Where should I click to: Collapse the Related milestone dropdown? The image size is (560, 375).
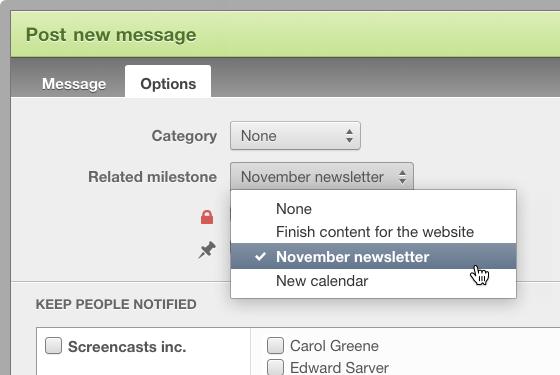(x=322, y=177)
